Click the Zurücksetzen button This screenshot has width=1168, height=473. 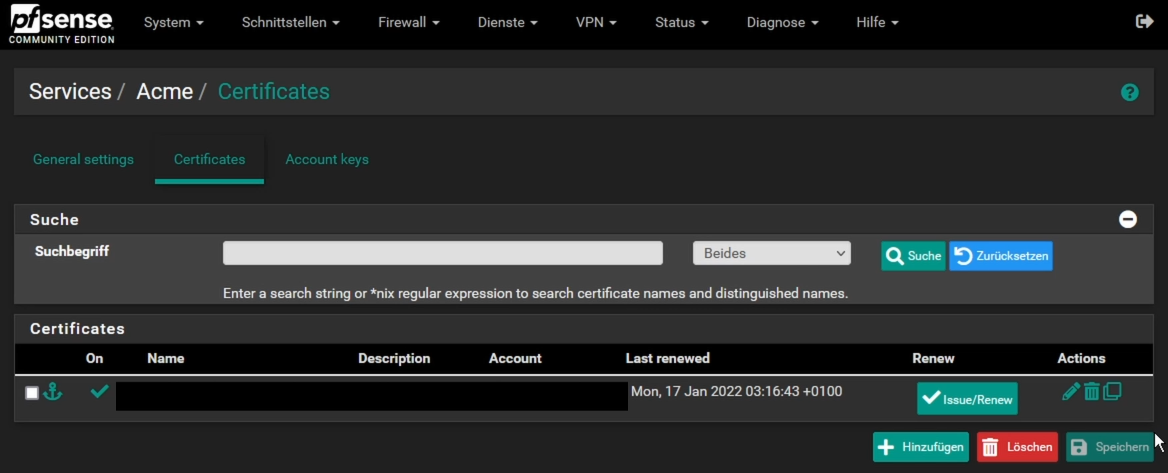(1000, 255)
